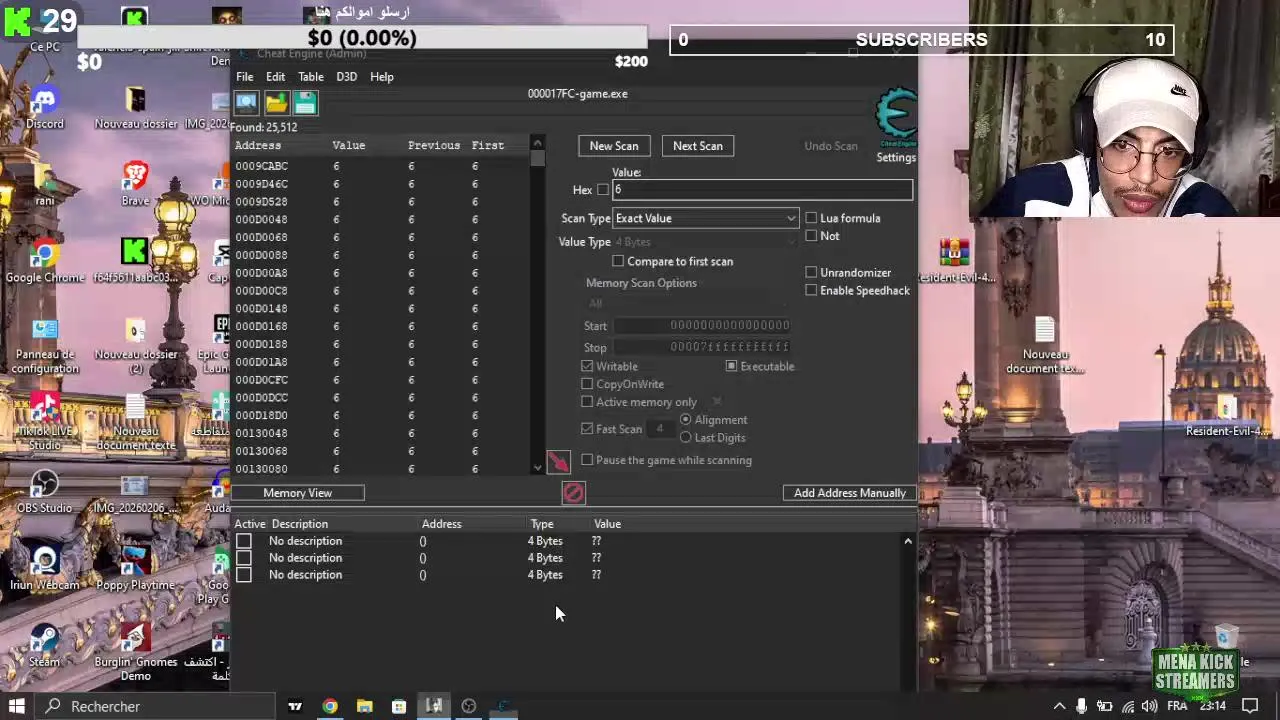Click the Memory View button
Image resolution: width=1280 pixels, height=720 pixels.
coord(298,493)
